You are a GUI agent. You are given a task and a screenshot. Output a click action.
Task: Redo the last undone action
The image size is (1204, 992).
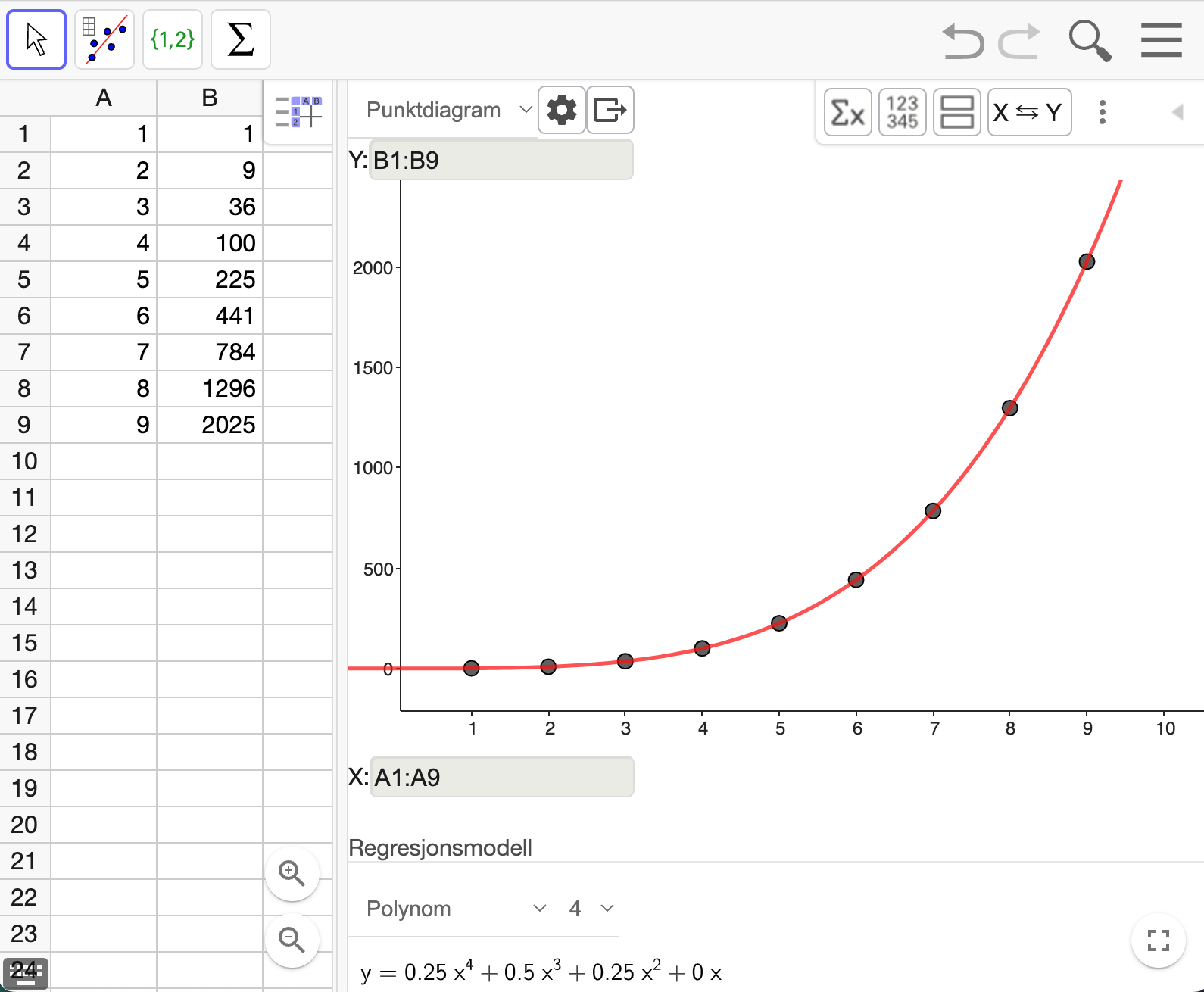click(1019, 41)
